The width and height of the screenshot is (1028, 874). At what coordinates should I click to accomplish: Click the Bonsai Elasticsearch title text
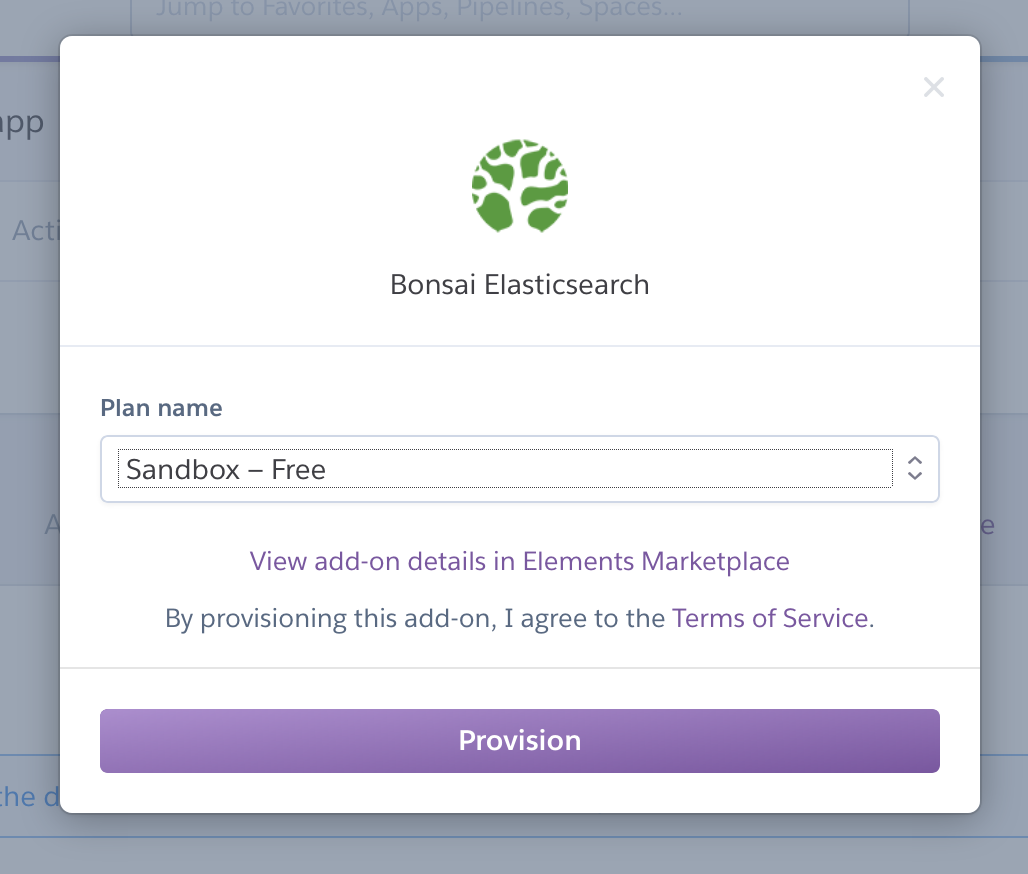519,285
